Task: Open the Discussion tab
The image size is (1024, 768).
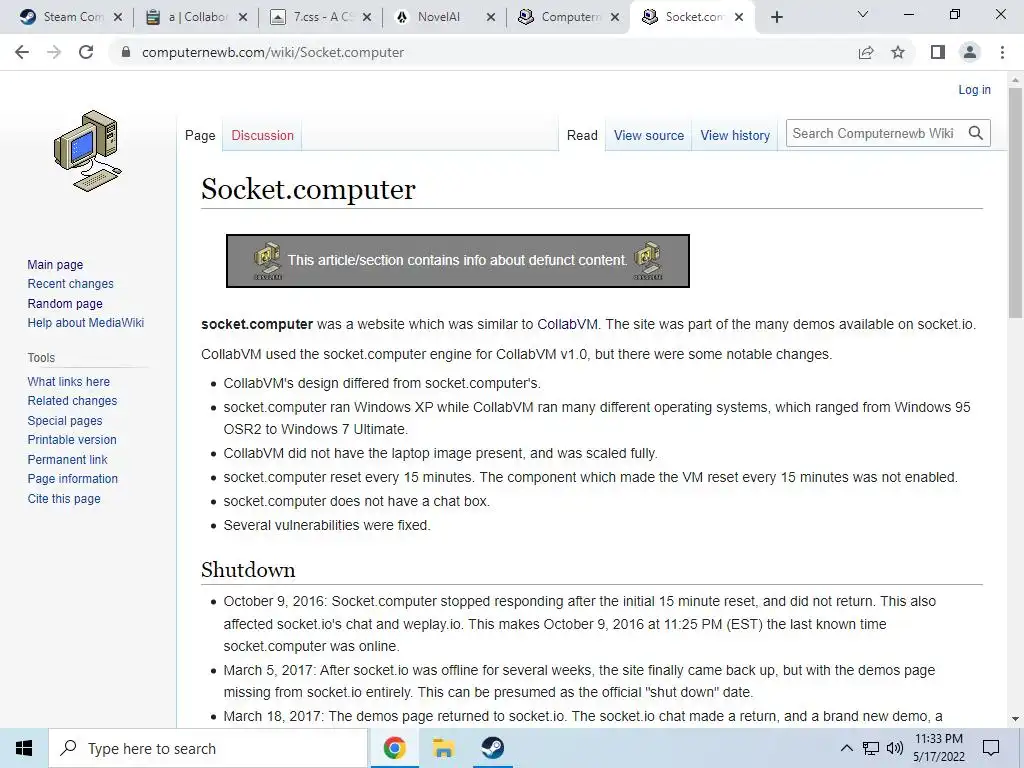Action: [263, 135]
